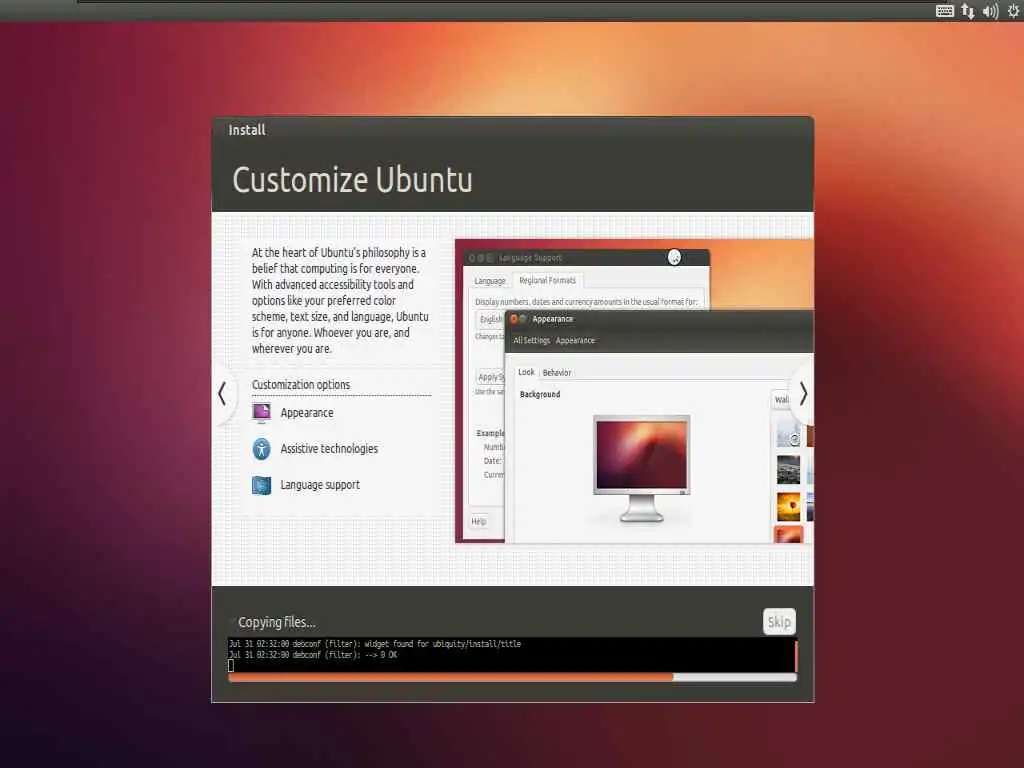Open the keyboard indicator in top panel
The image size is (1024, 768).
[944, 11]
